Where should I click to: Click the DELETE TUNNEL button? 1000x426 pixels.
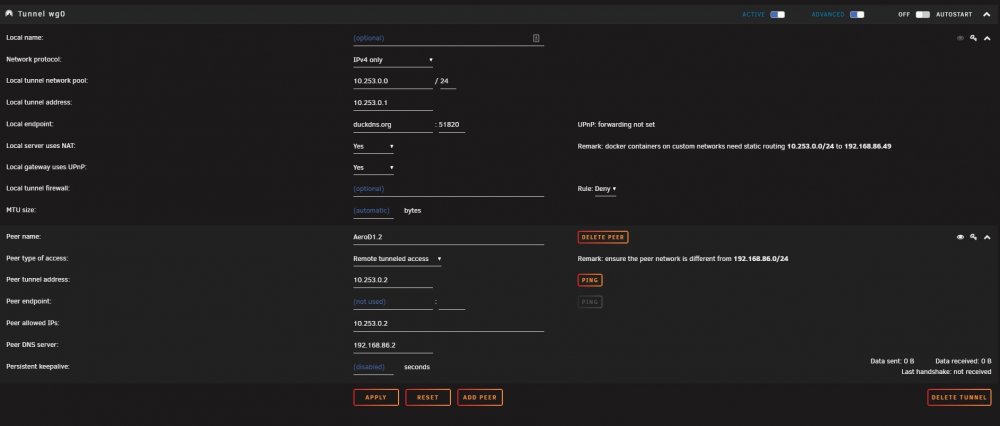click(959, 397)
